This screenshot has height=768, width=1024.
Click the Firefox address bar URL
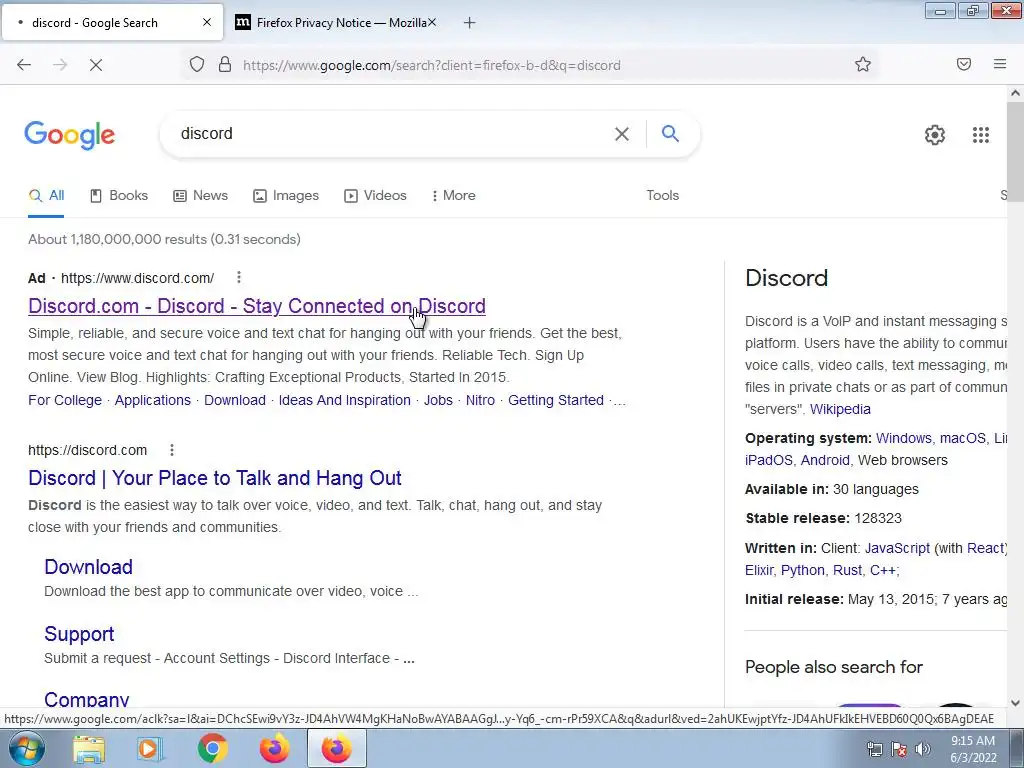(x=432, y=65)
